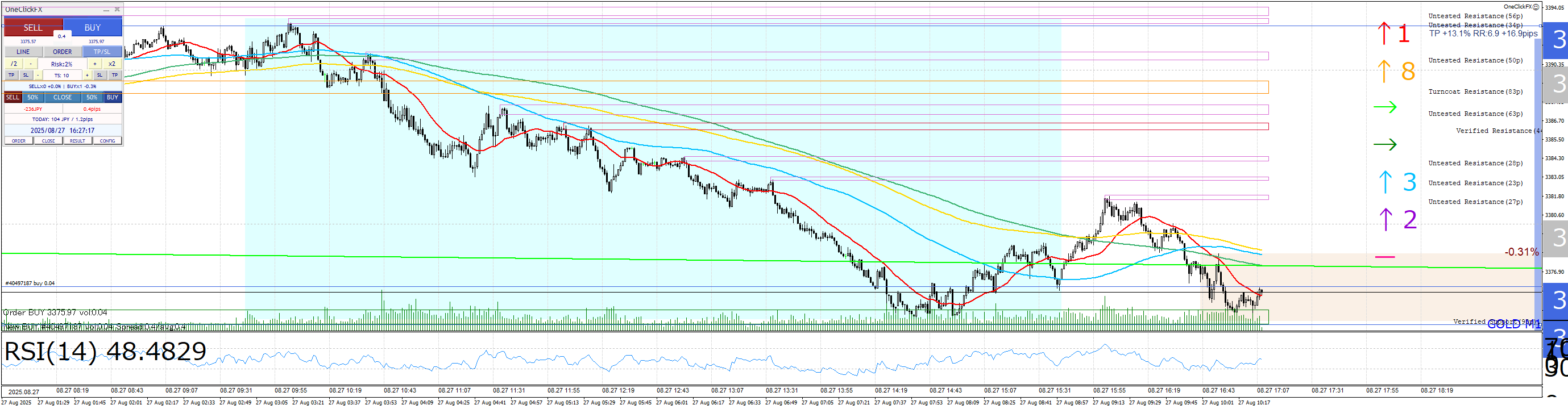Click Untested Resistance(56p) label
The width and height of the screenshot is (1568, 409).
point(1475,16)
